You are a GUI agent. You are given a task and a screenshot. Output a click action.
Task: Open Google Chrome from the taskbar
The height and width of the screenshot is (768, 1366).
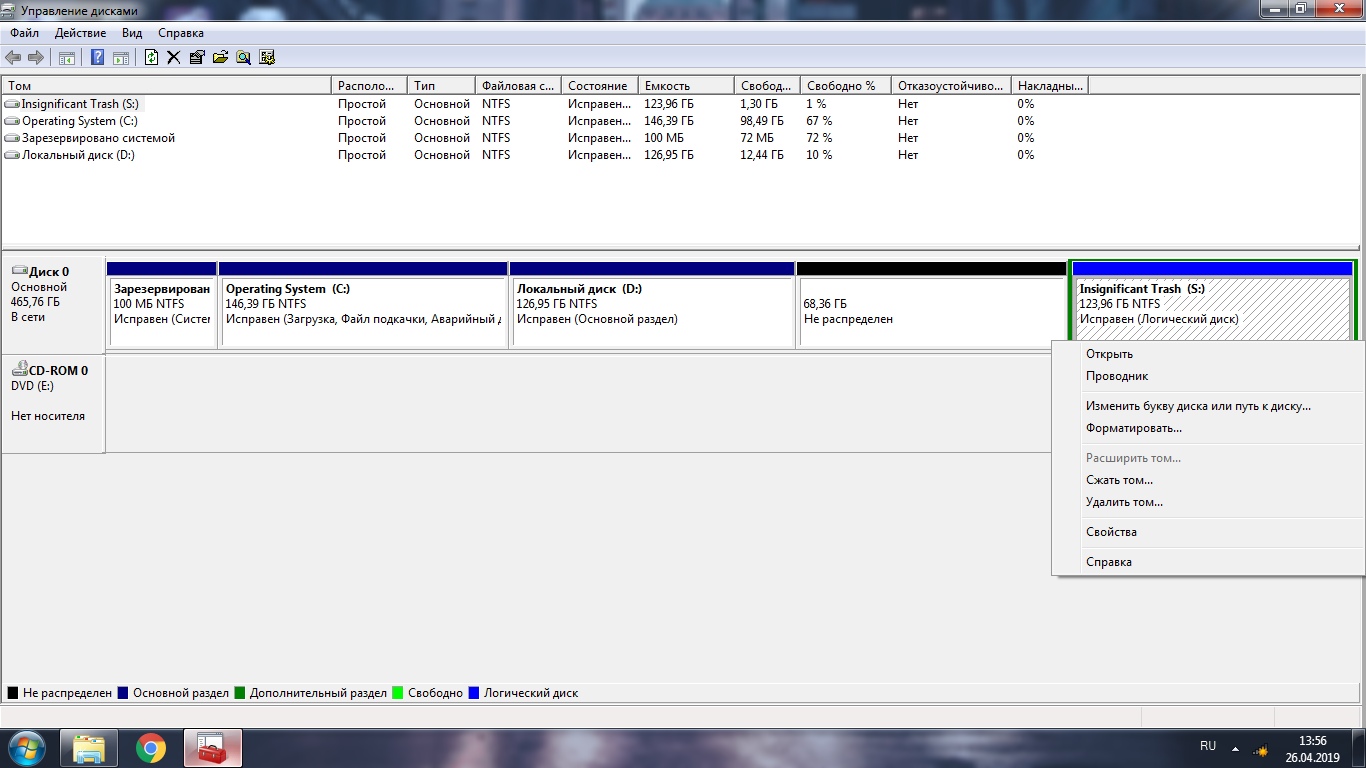click(x=151, y=749)
